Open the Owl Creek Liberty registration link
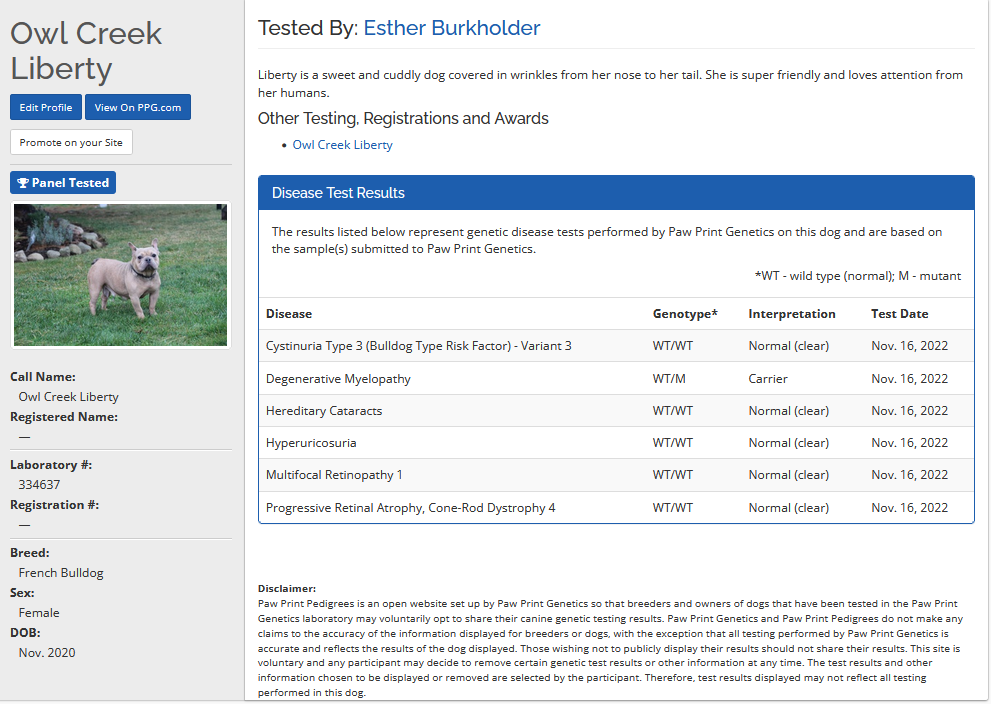Screen dimensions: 991x704 pyautogui.click(x=342, y=145)
